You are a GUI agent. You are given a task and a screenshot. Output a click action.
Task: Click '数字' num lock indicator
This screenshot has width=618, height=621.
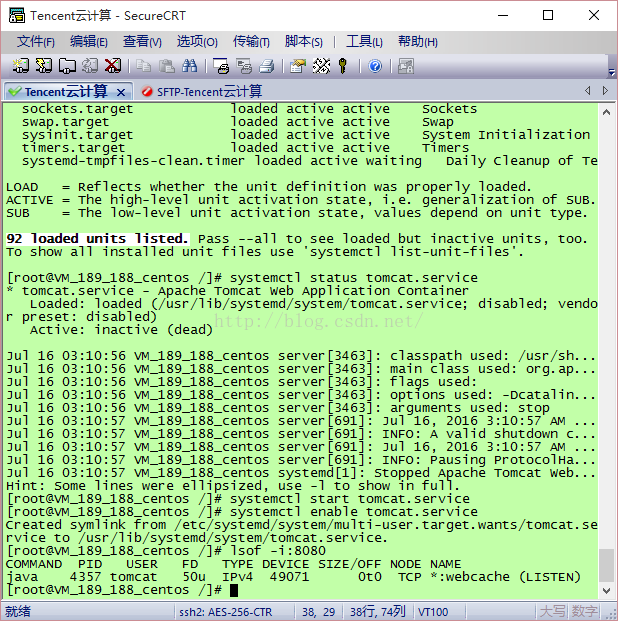click(584, 611)
